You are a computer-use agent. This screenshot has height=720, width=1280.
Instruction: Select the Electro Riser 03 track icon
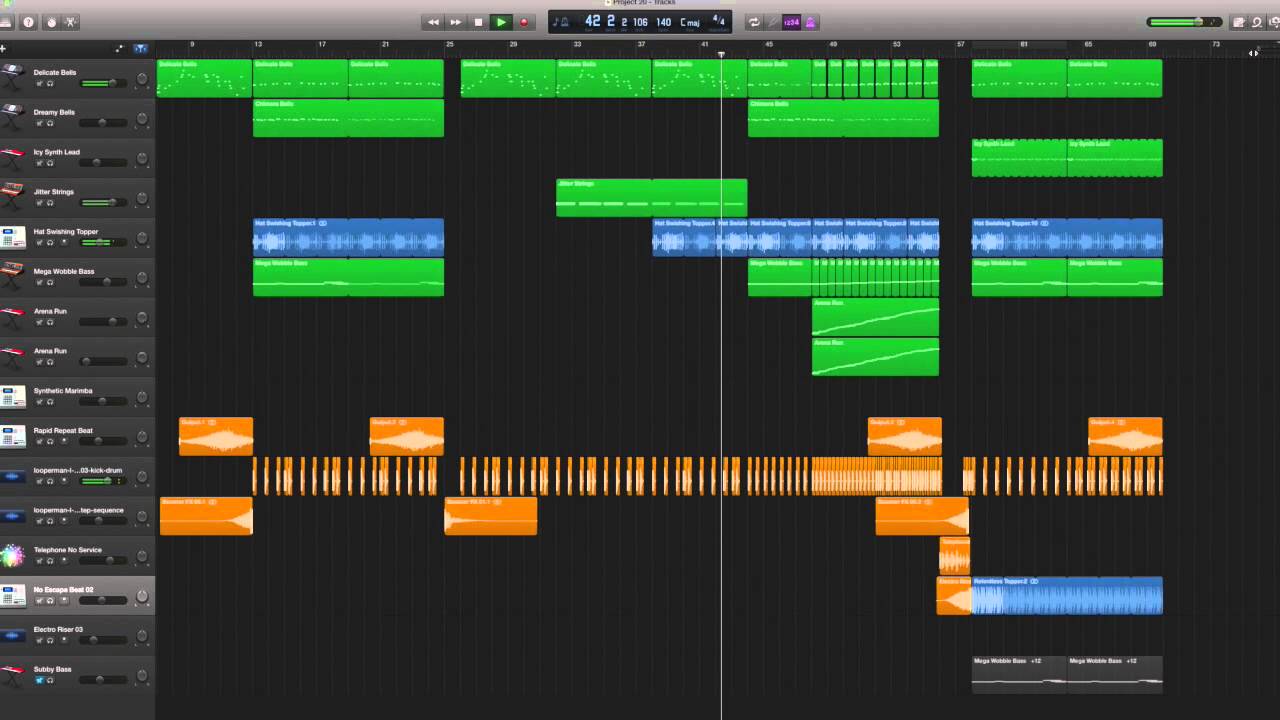pos(12,636)
